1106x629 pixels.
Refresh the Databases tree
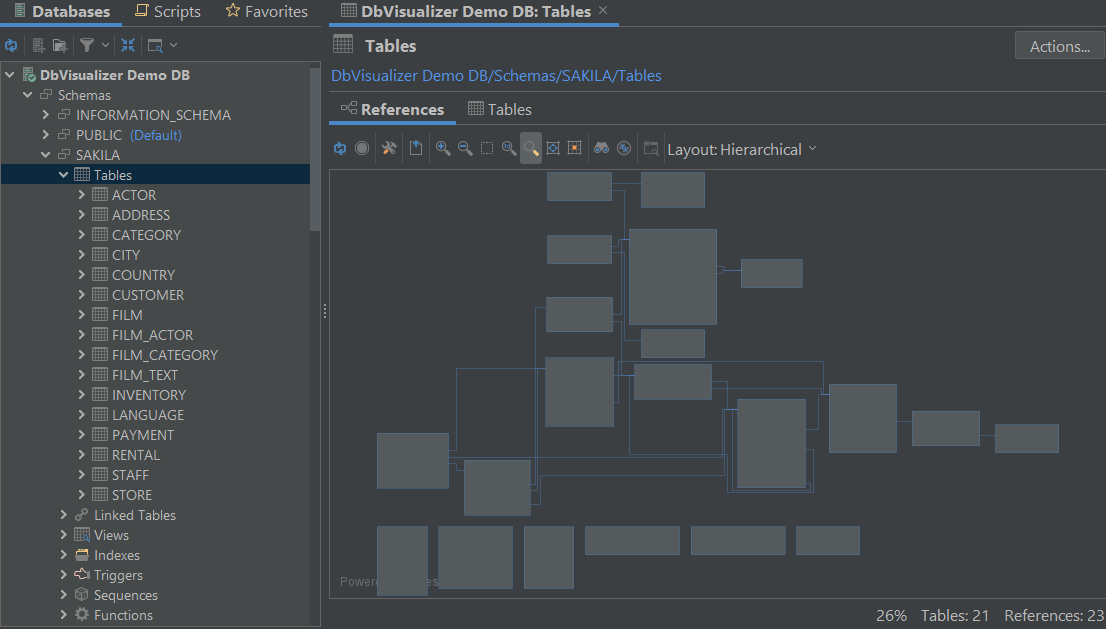[x=11, y=46]
